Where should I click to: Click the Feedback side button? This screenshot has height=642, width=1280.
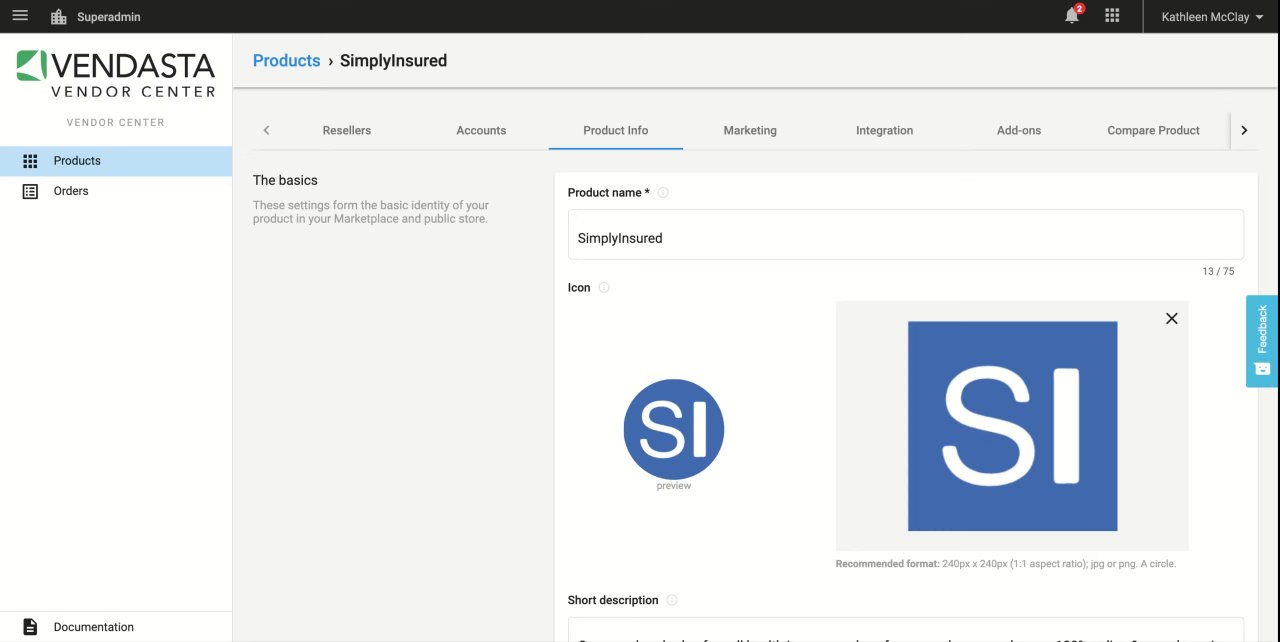pyautogui.click(x=1262, y=341)
